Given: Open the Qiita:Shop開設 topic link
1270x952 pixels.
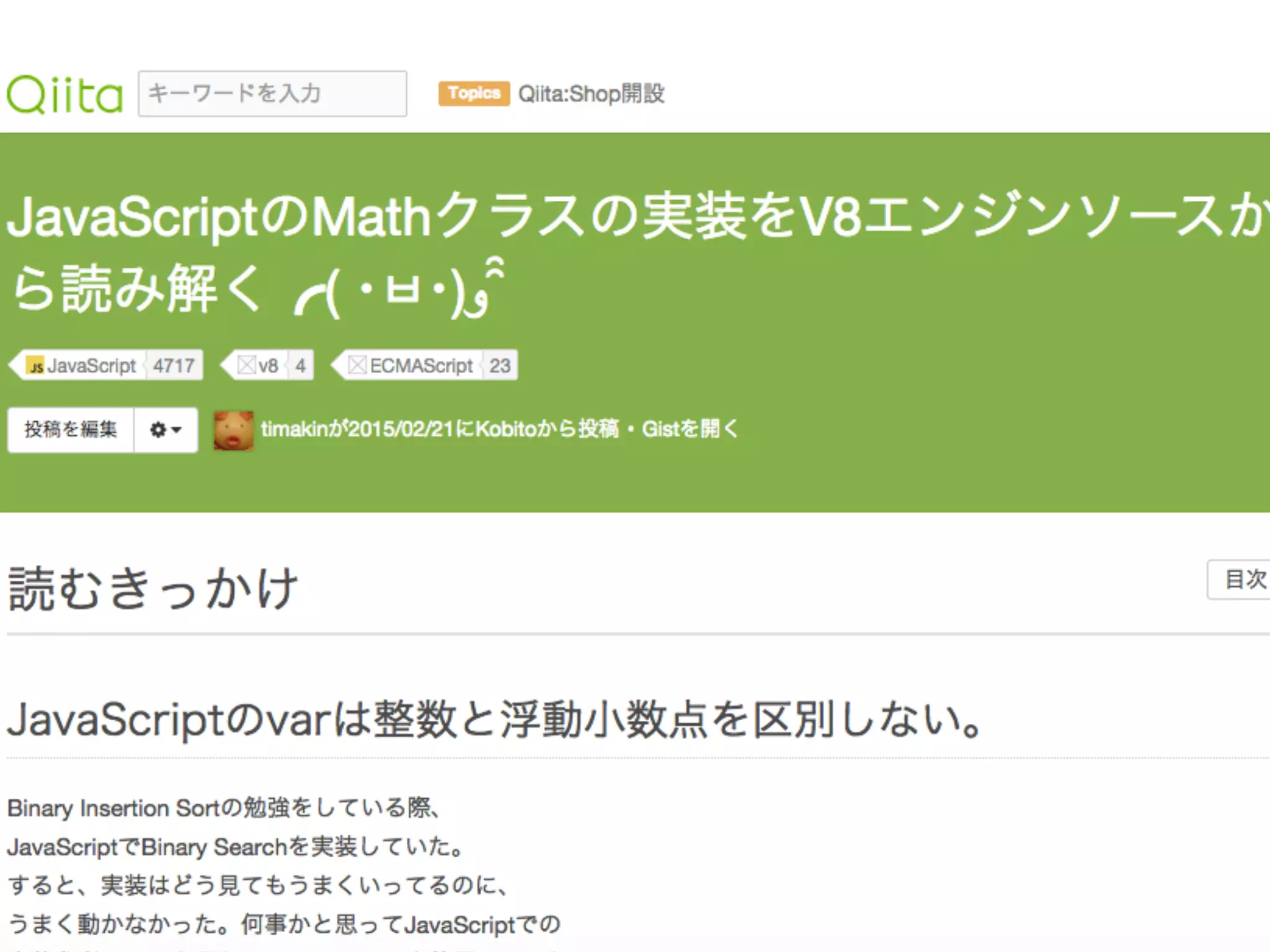Looking at the screenshot, I should (591, 94).
